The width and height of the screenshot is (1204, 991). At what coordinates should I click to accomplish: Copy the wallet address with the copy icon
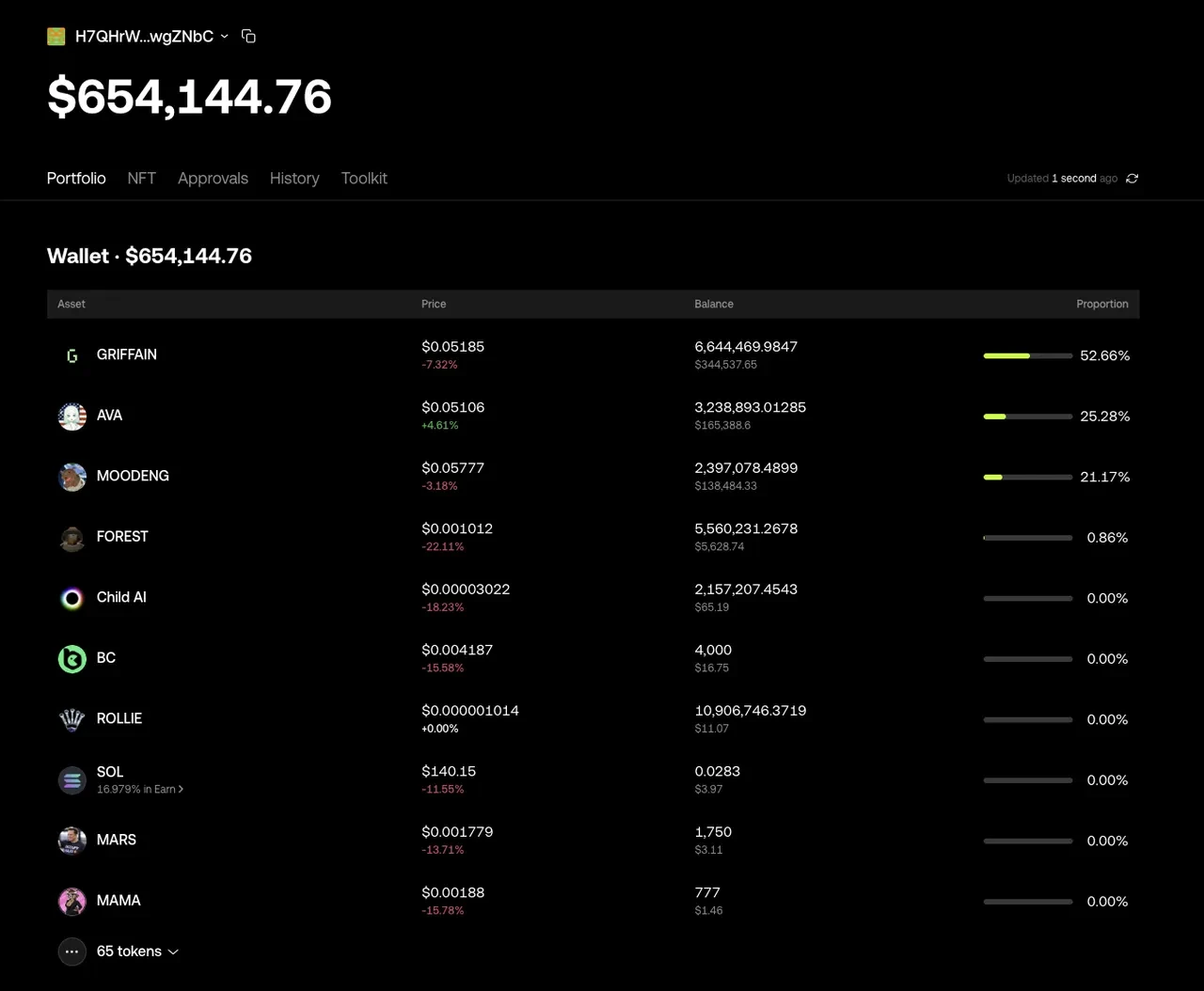[x=248, y=36]
